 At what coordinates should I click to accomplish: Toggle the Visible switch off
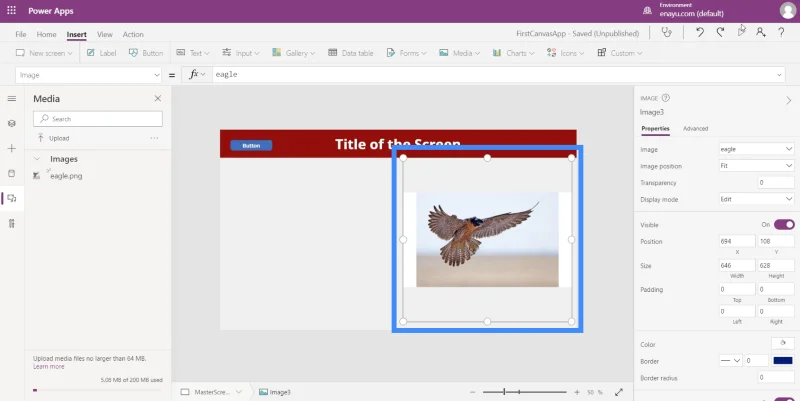click(784, 224)
